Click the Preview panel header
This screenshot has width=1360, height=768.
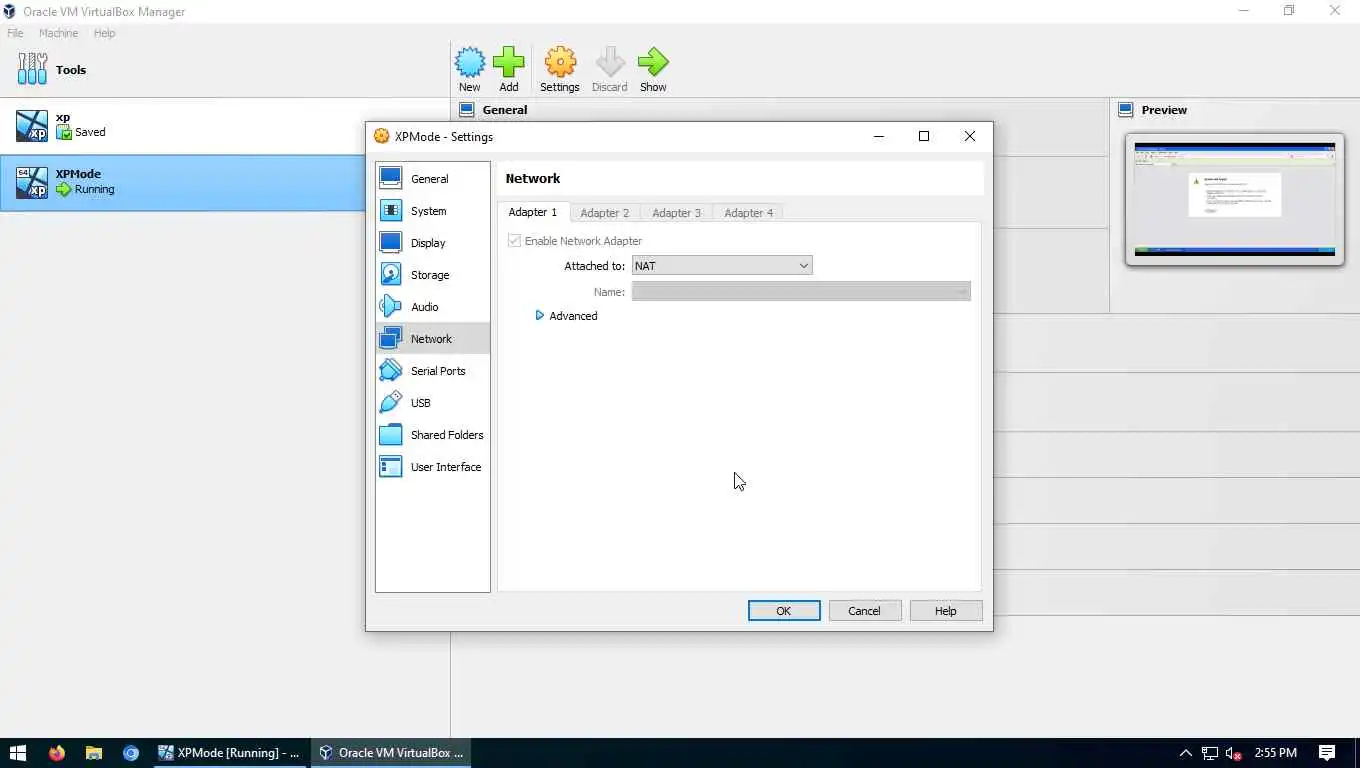(x=1153, y=110)
